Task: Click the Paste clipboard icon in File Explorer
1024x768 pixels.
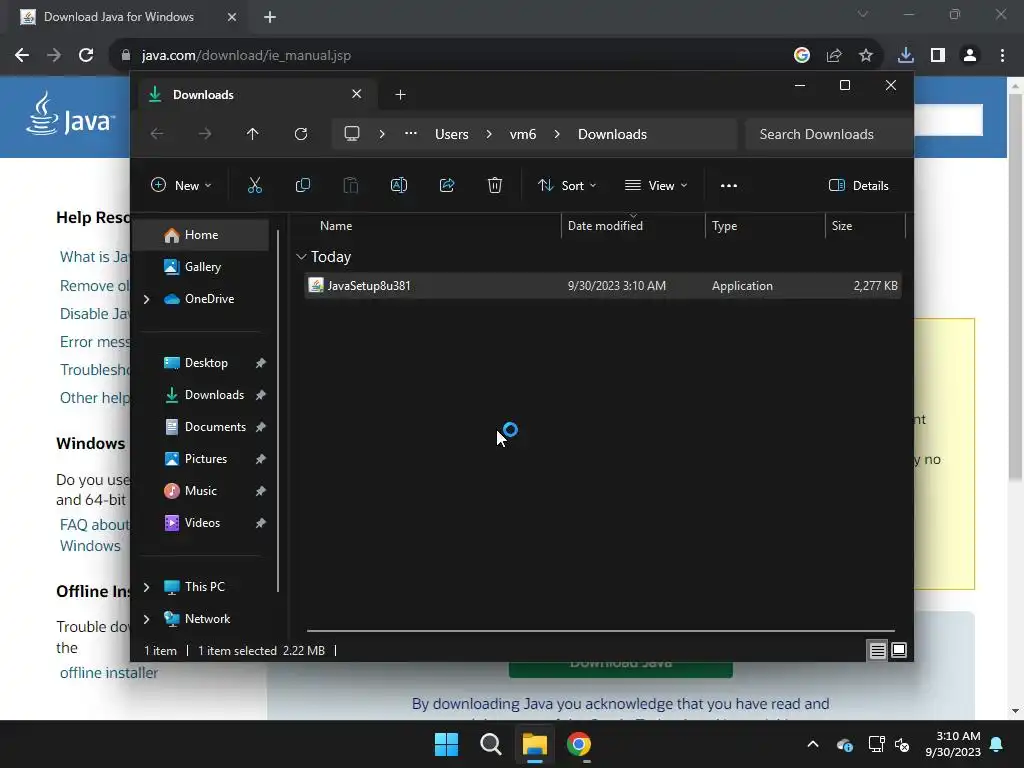Action: [x=351, y=185]
